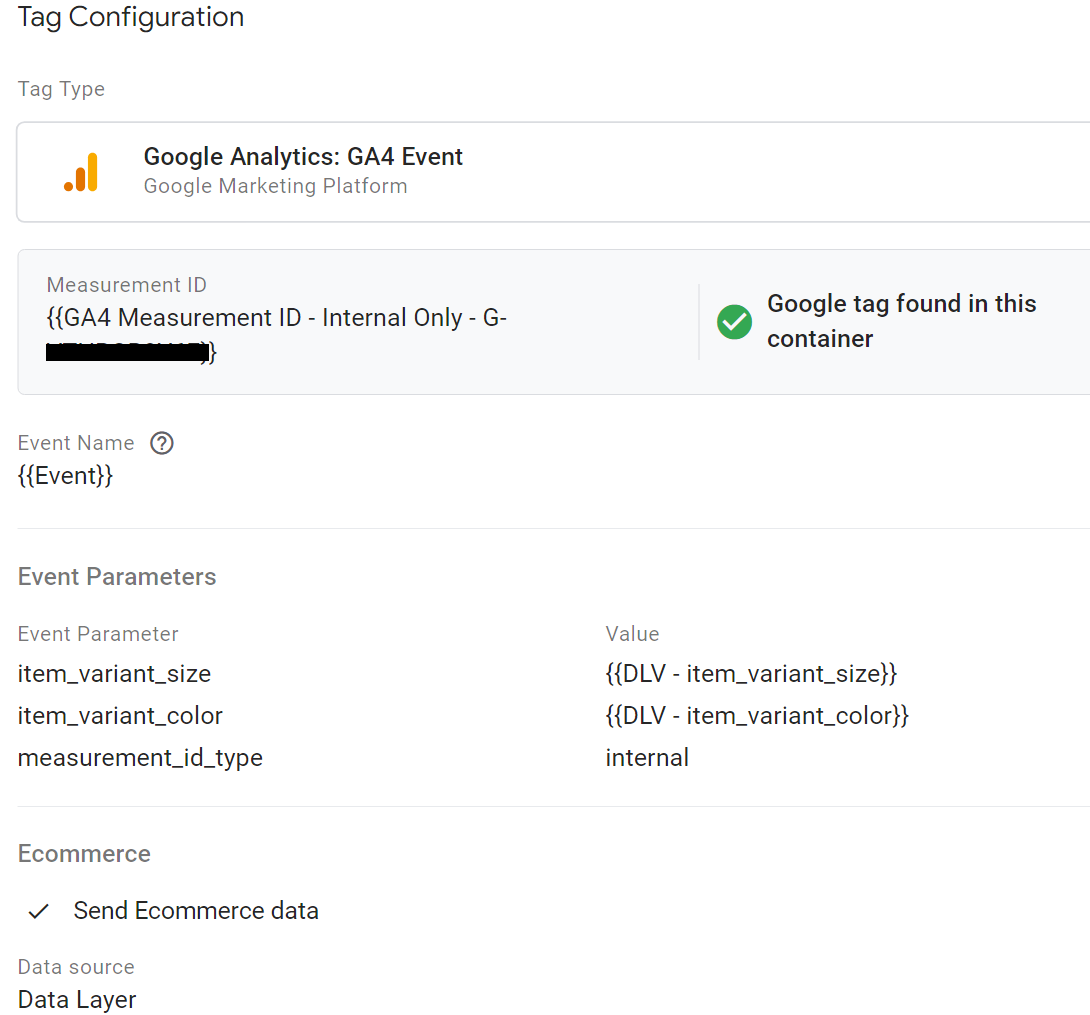This screenshot has width=1090, height=1015.
Task: Click the Google Marketing Platform provider label
Action: (276, 186)
